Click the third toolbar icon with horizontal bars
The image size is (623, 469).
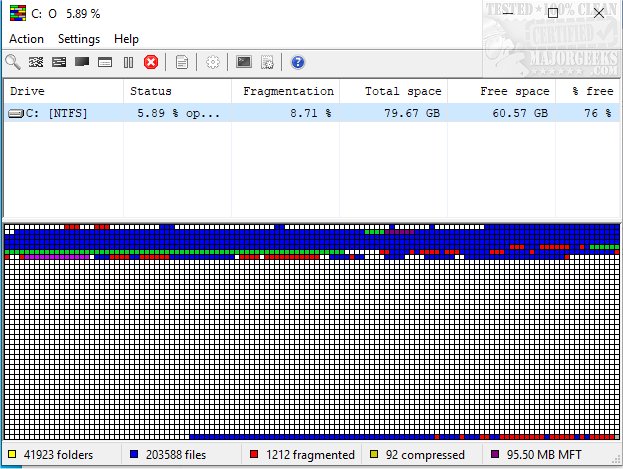[x=59, y=62]
